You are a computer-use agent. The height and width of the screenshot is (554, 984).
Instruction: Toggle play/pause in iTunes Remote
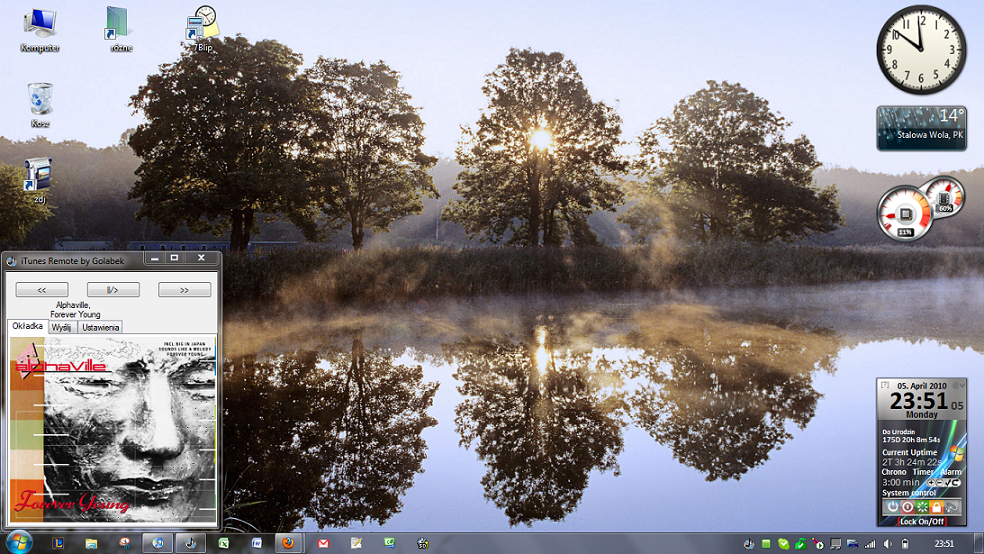113,290
